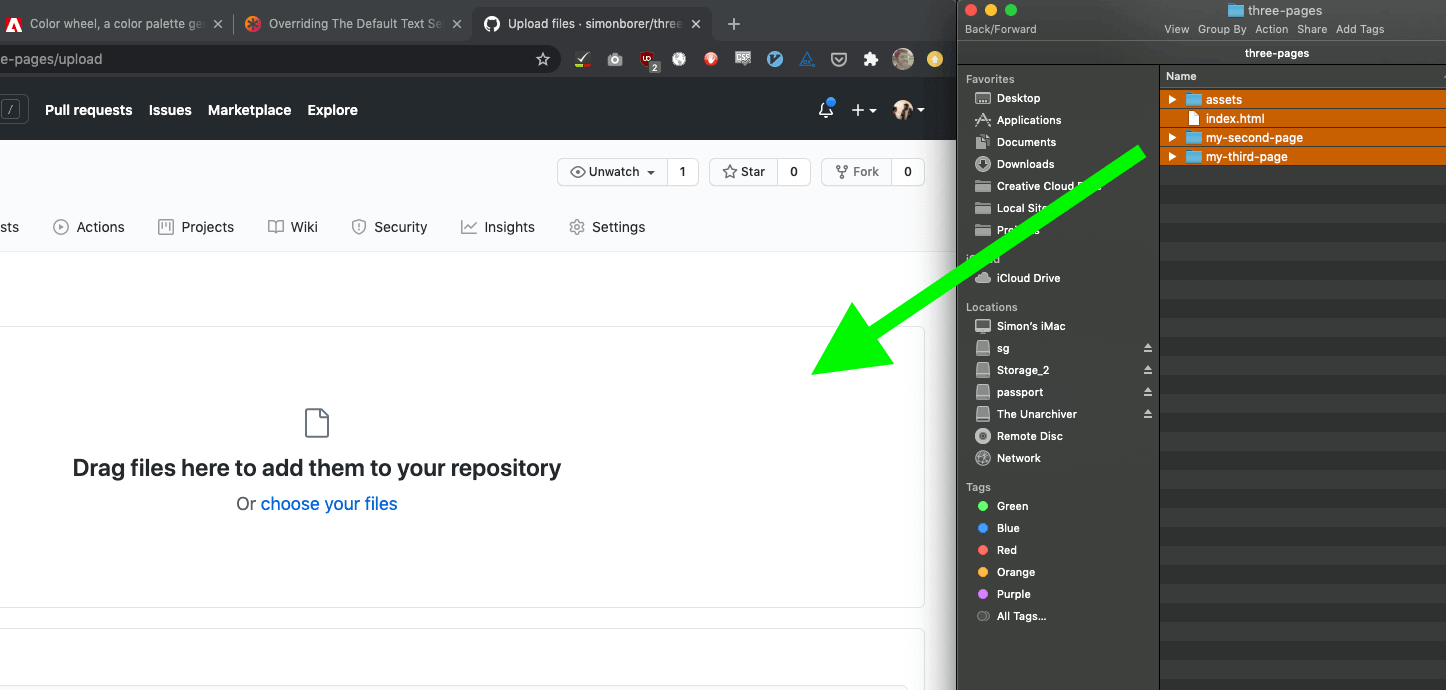This screenshot has width=1446, height=690.
Task: Bookmark this page with the star icon
Action: pyautogui.click(x=543, y=59)
